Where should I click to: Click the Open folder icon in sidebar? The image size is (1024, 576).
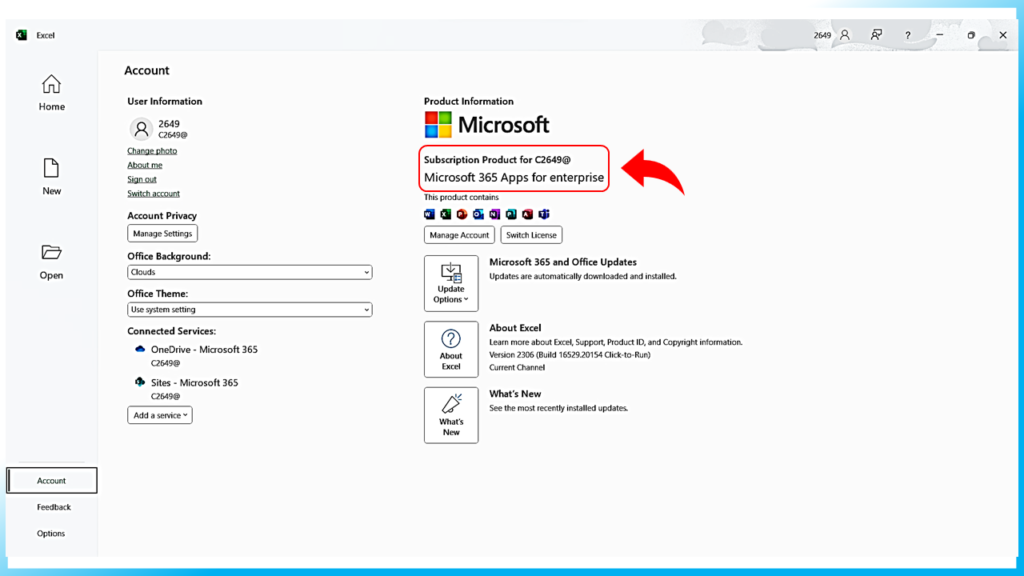51,252
